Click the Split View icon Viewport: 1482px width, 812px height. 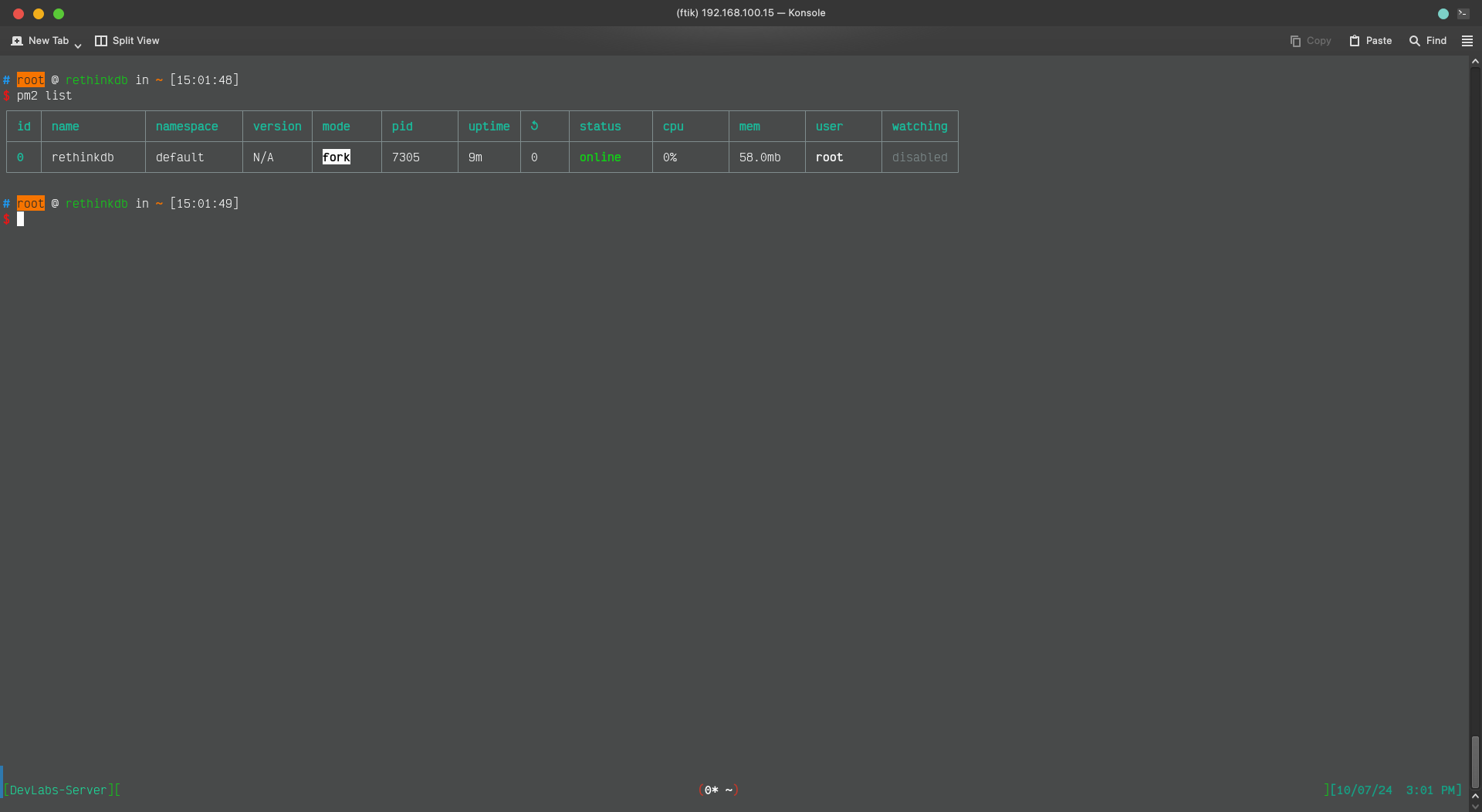click(101, 41)
